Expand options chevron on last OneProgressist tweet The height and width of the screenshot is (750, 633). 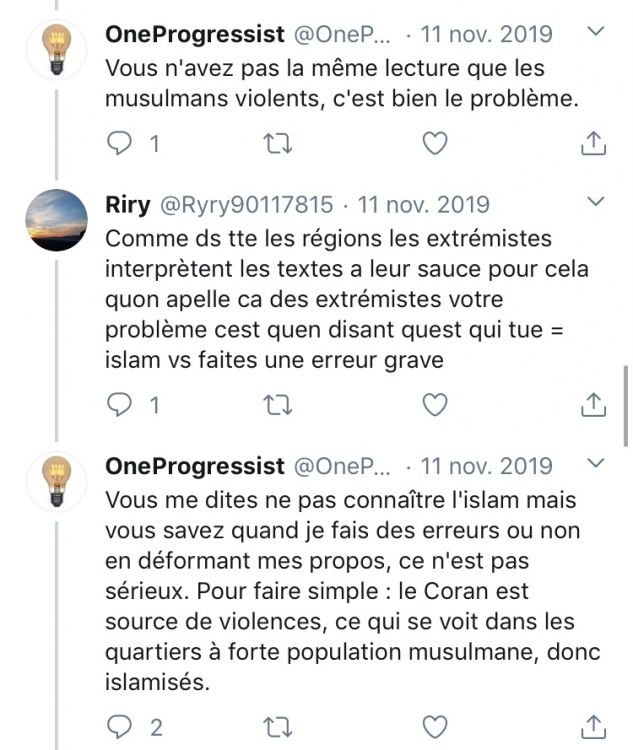[594, 463]
